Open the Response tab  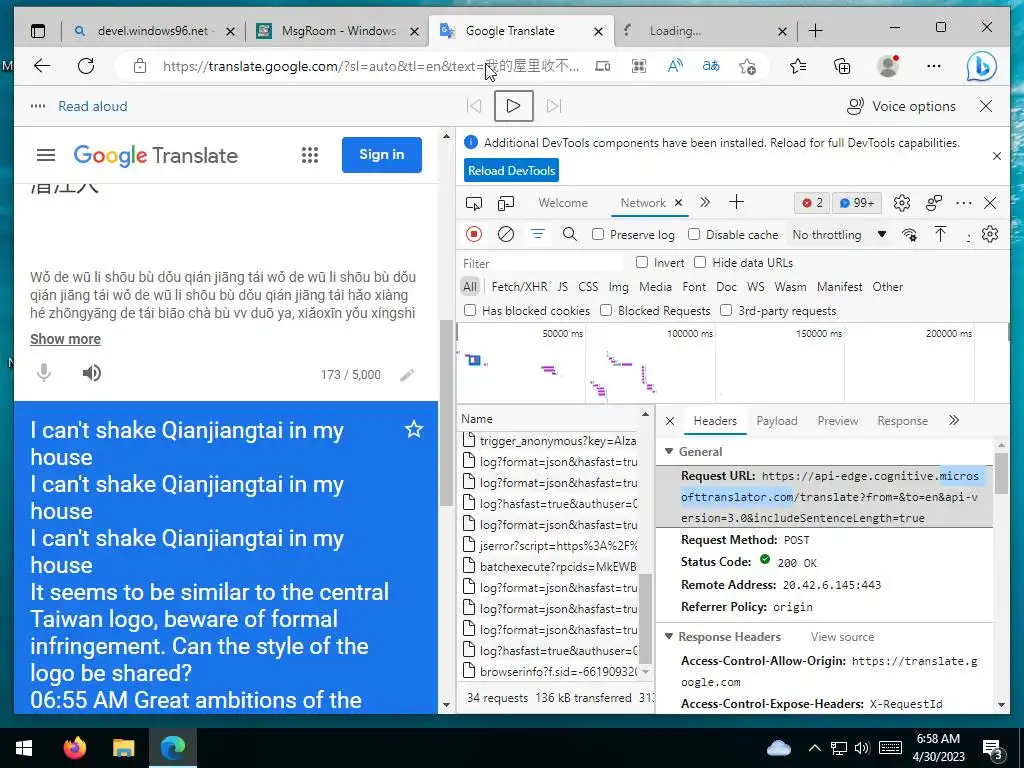pos(902,421)
